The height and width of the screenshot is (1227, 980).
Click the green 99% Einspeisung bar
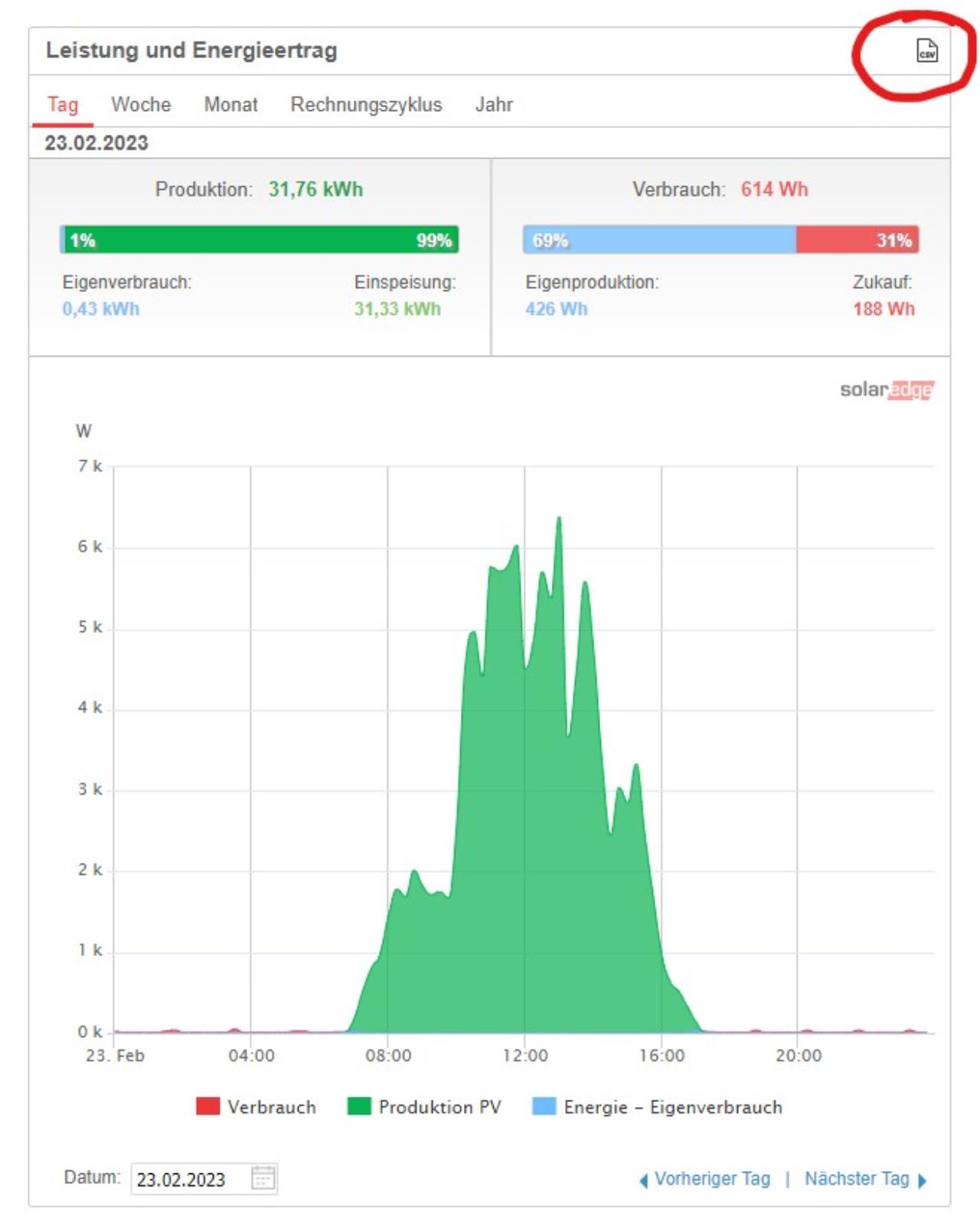coord(262,240)
